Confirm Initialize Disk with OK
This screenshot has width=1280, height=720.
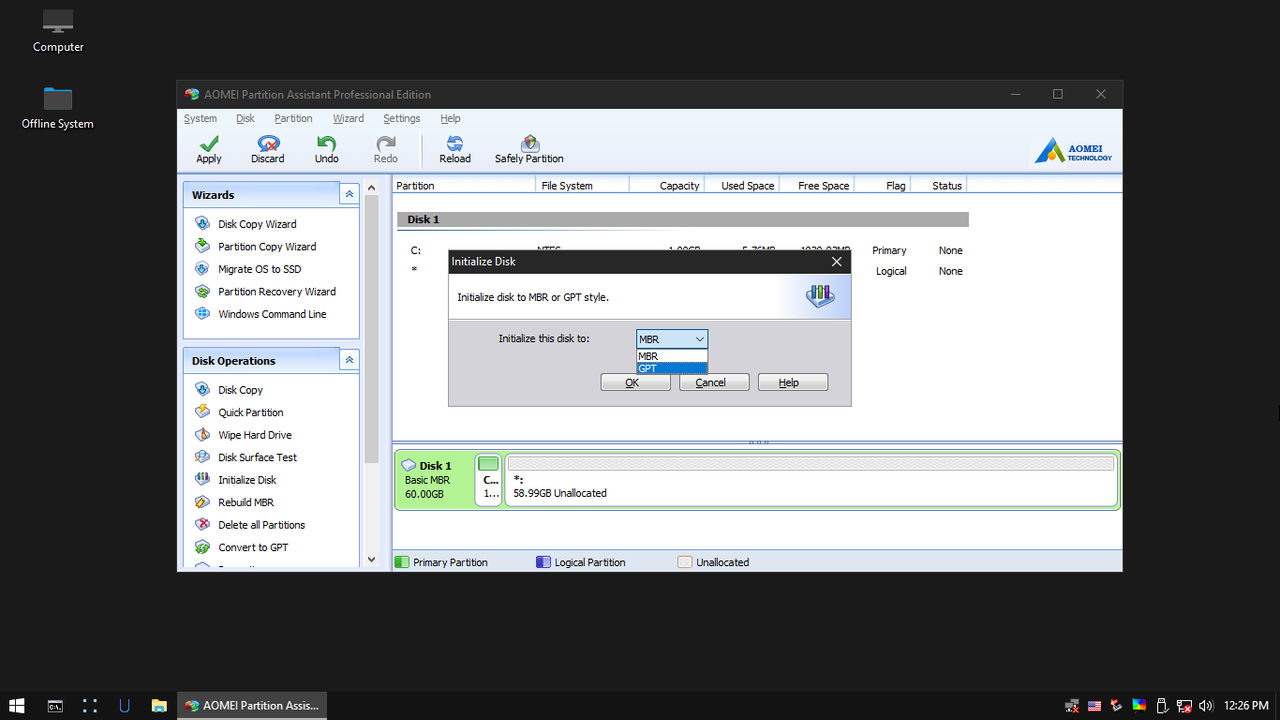[x=635, y=382]
